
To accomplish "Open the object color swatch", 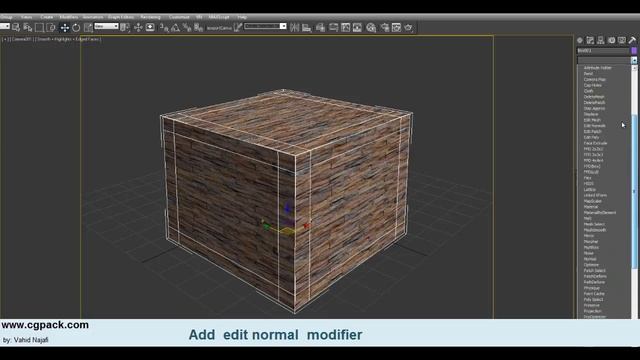I will [634, 51].
